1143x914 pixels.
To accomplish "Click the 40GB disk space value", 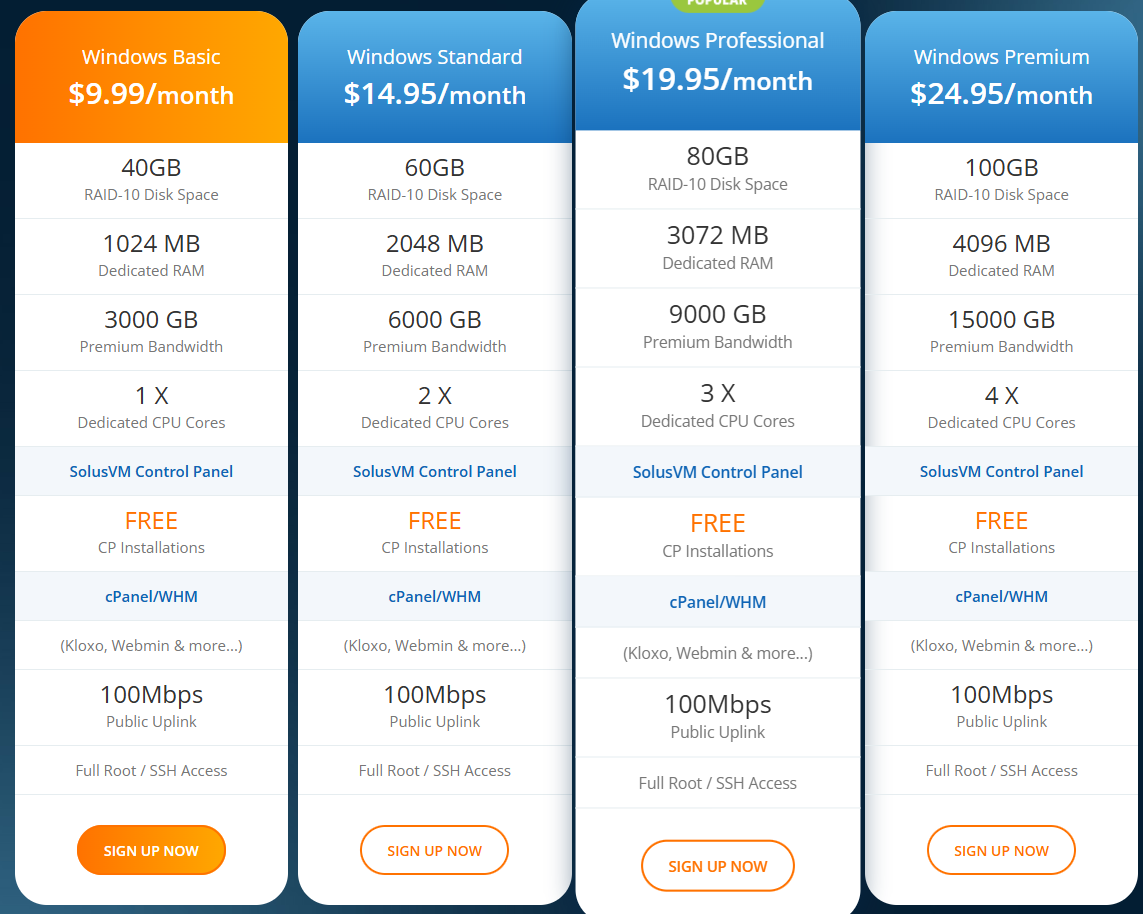I will click(x=151, y=168).
